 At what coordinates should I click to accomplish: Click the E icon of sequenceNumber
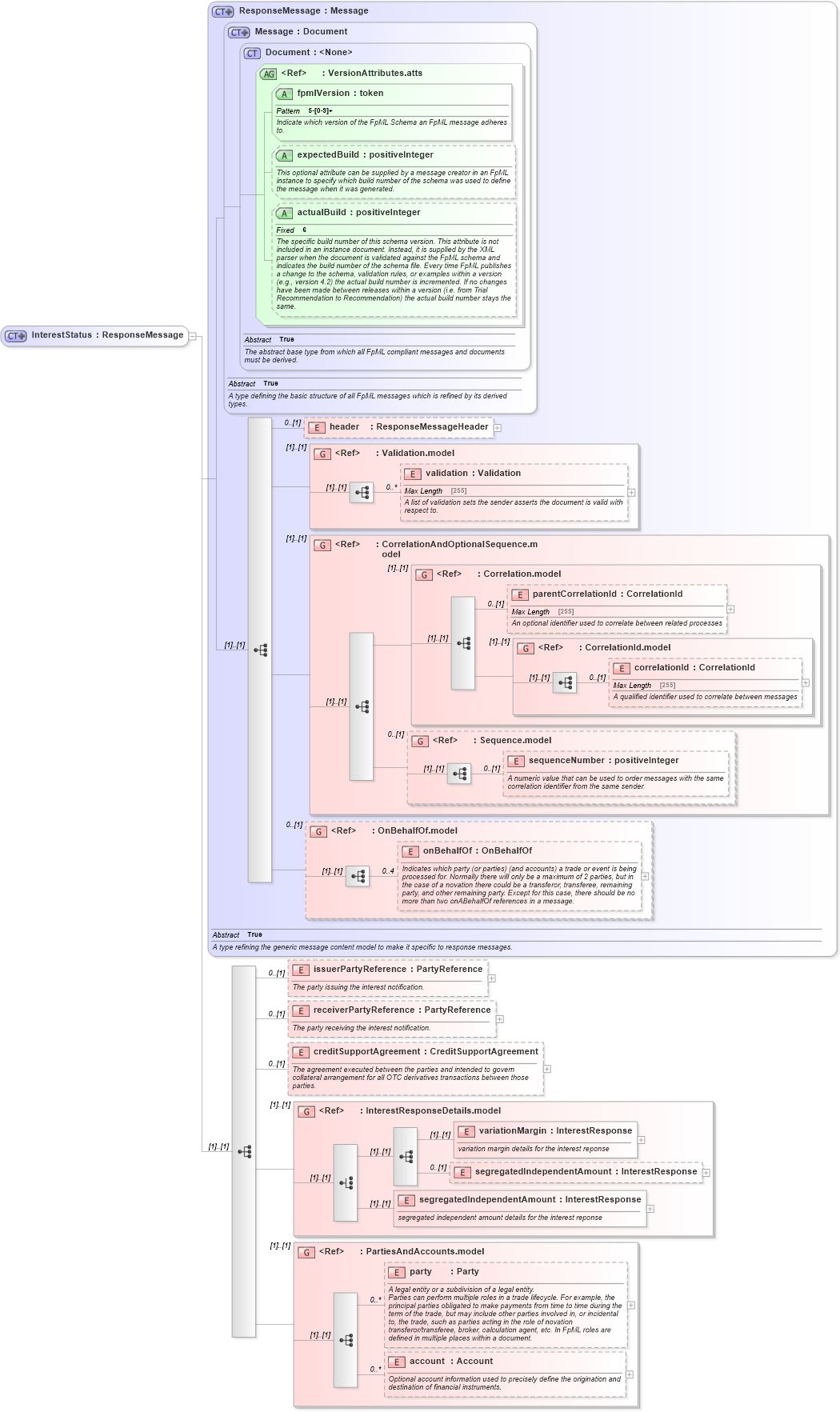516,762
